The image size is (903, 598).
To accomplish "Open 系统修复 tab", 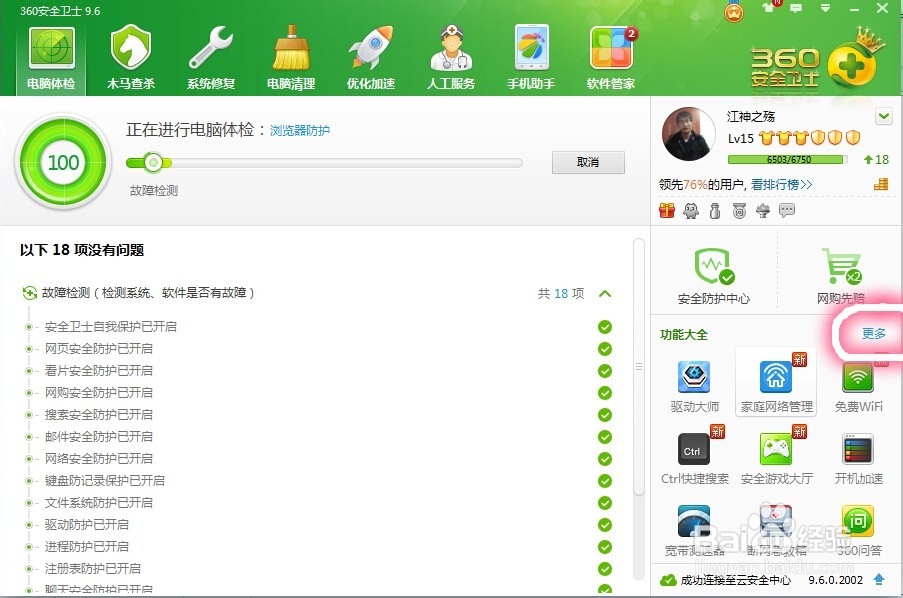I will [x=211, y=59].
